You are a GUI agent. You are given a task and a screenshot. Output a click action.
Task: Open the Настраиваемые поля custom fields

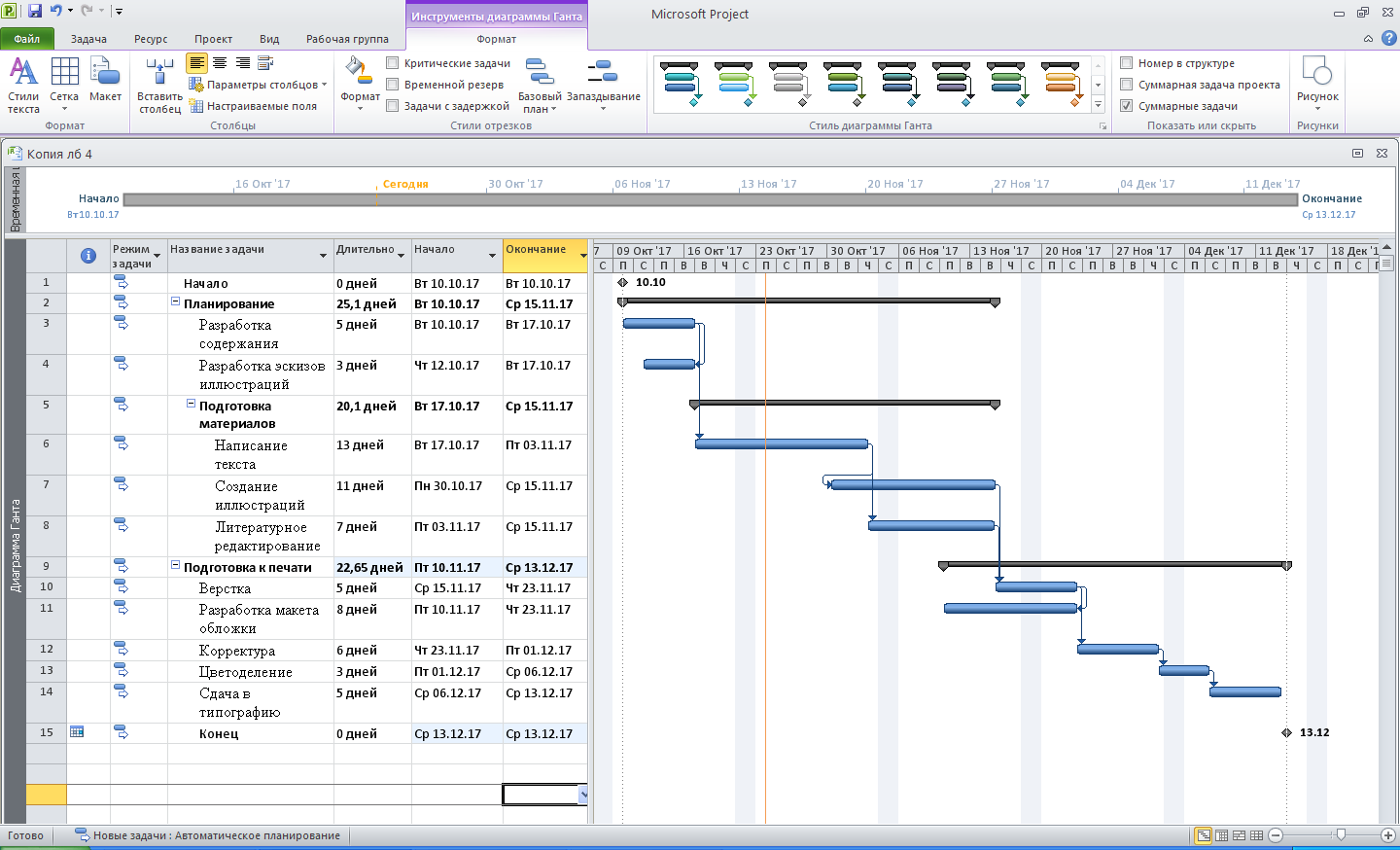(x=253, y=106)
